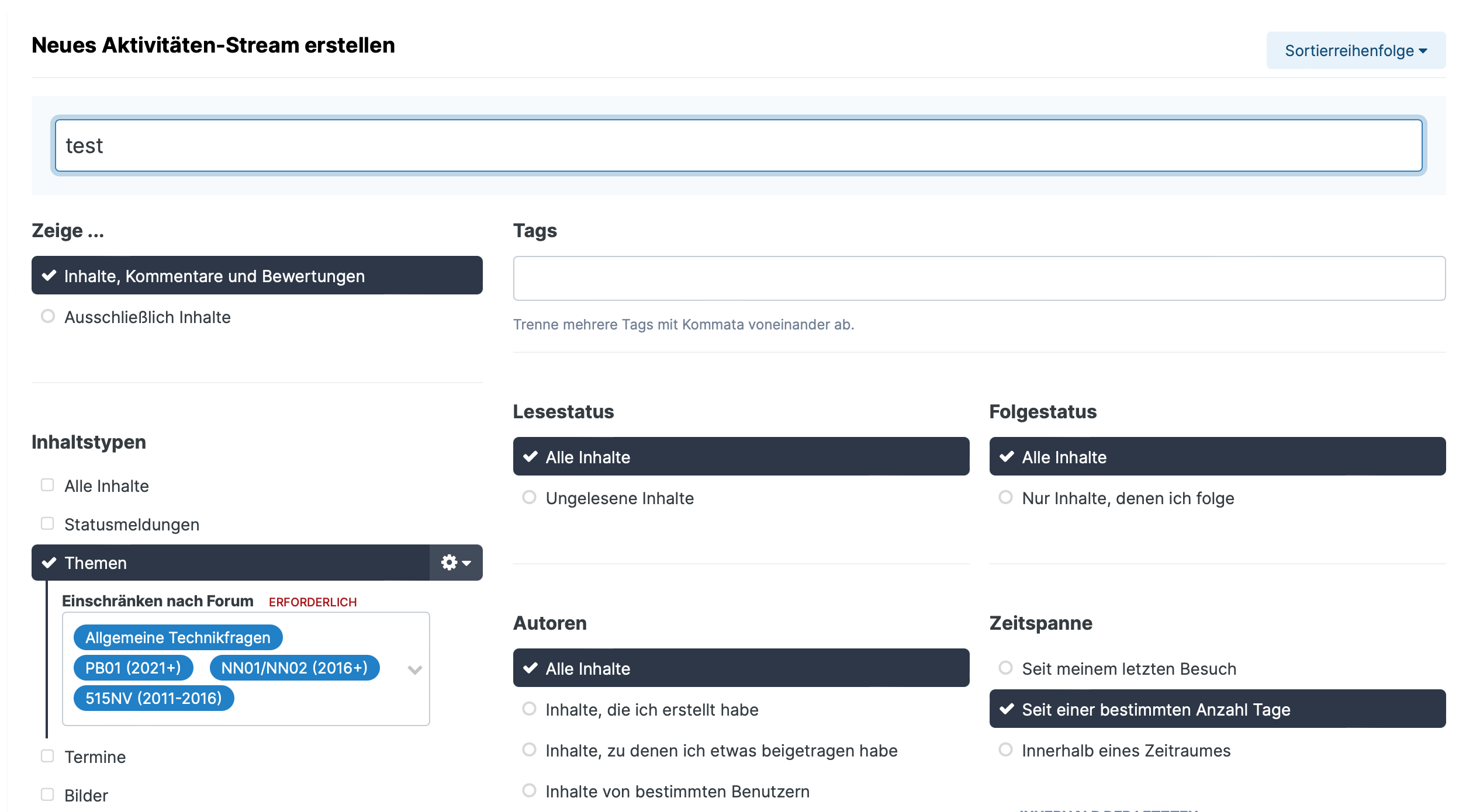Open the Themen gear settings dropdown
This screenshot has height=812, width=1466.
tap(455, 563)
